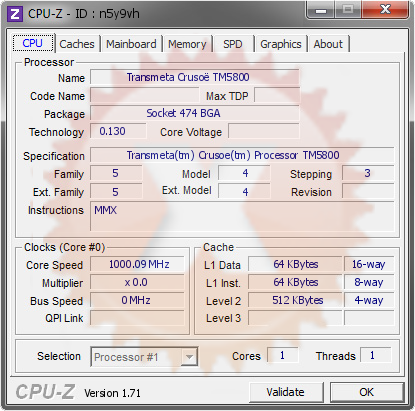Open the Graphics tab

(281, 44)
